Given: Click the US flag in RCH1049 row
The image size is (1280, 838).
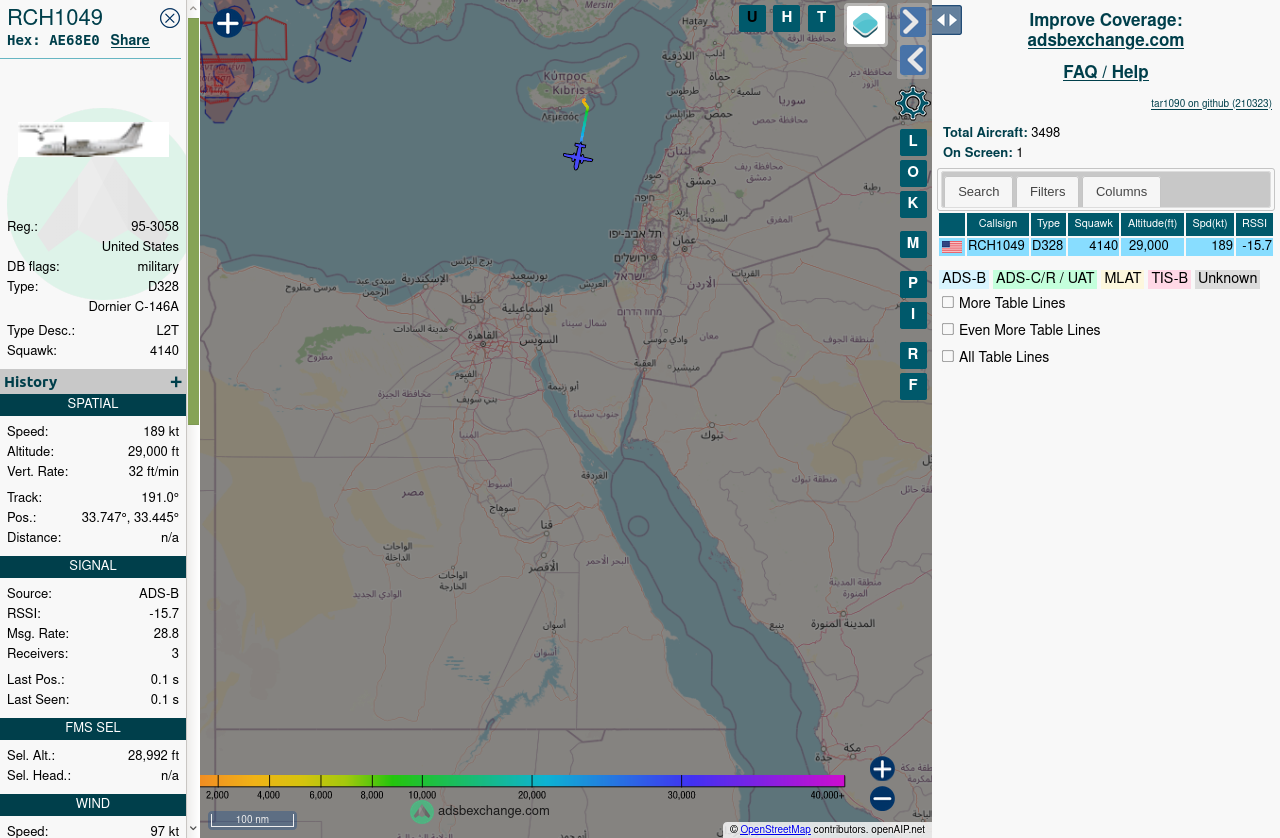Looking at the screenshot, I should (x=952, y=247).
